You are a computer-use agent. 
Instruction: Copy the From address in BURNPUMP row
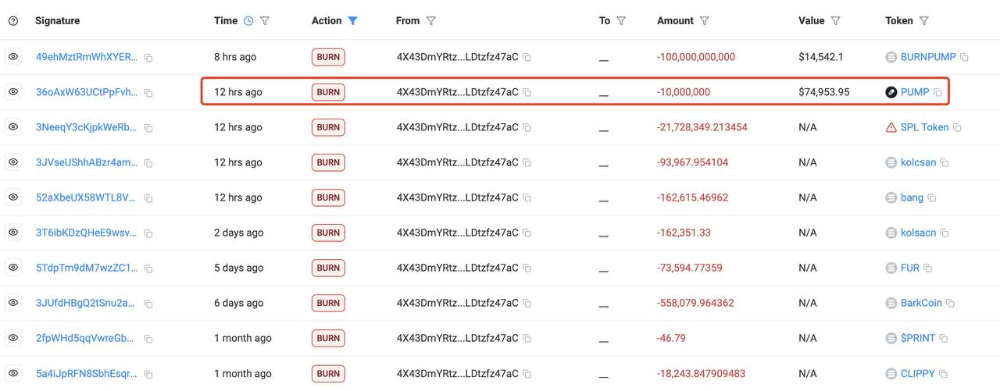527,57
